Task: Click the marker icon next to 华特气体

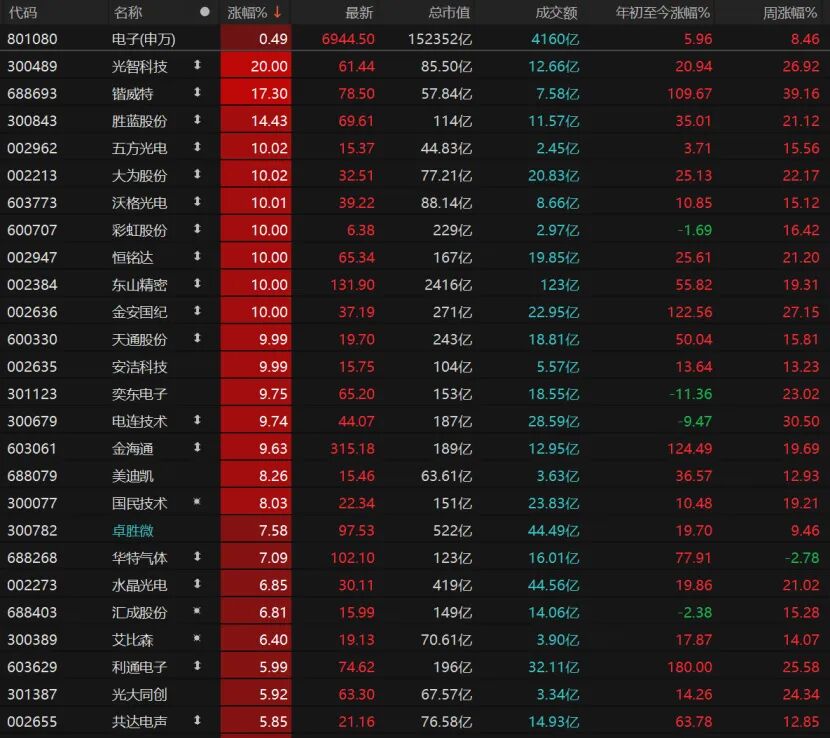Action: click(x=197, y=556)
